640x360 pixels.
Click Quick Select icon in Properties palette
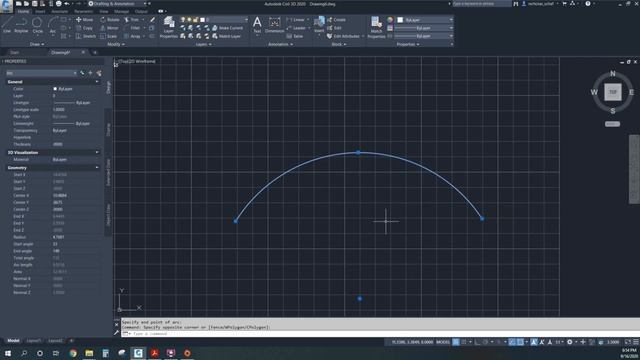point(98,73)
